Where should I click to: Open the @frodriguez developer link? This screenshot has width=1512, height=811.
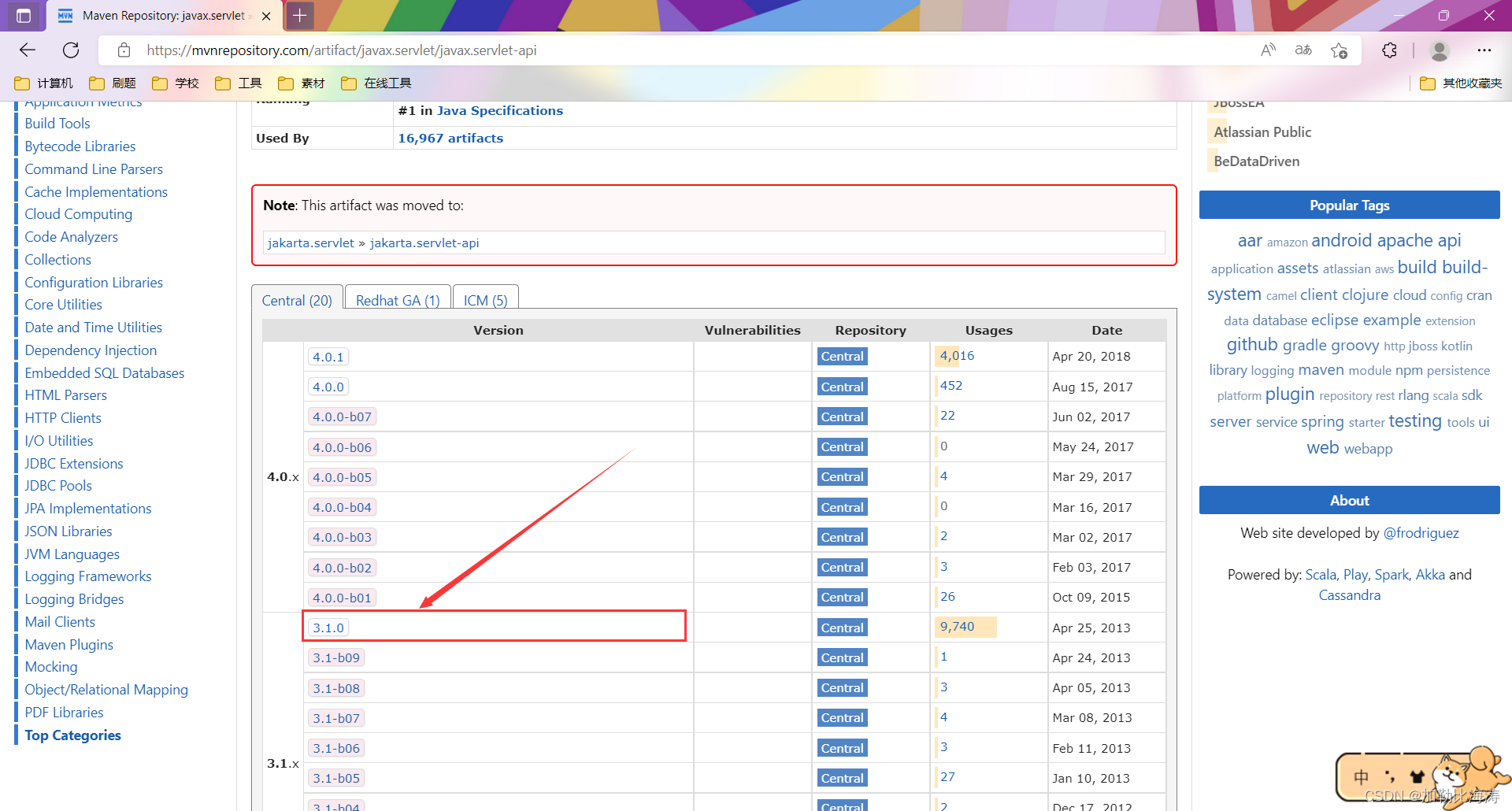coord(1421,533)
